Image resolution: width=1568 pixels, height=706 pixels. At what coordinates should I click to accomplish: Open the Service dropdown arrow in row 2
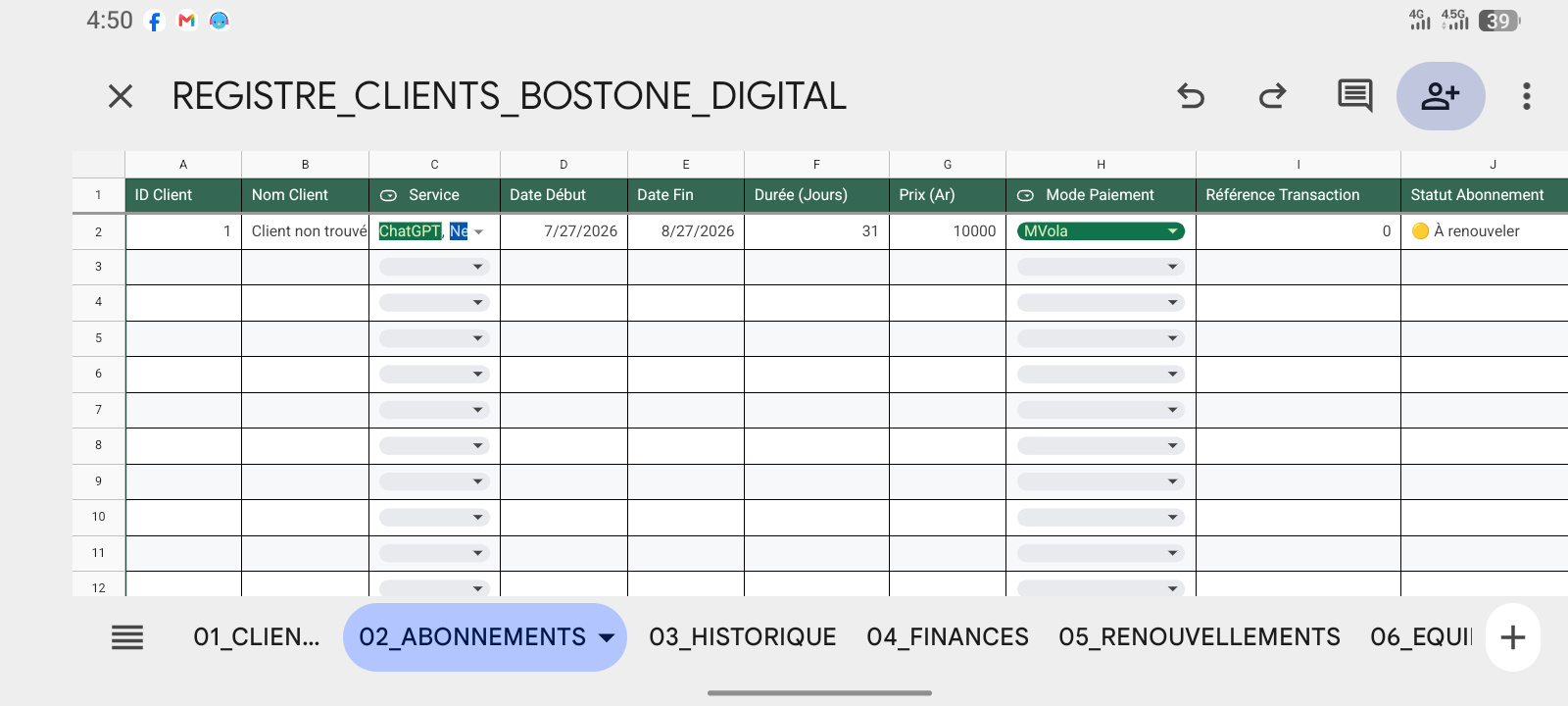pyautogui.click(x=478, y=231)
